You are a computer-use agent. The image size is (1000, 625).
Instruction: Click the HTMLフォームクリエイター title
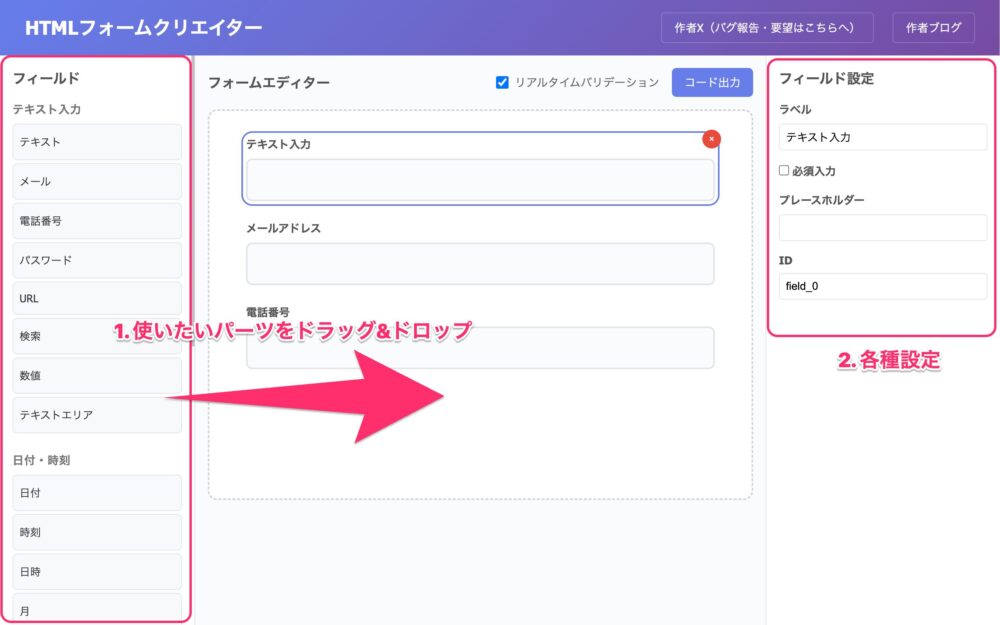tap(143, 28)
